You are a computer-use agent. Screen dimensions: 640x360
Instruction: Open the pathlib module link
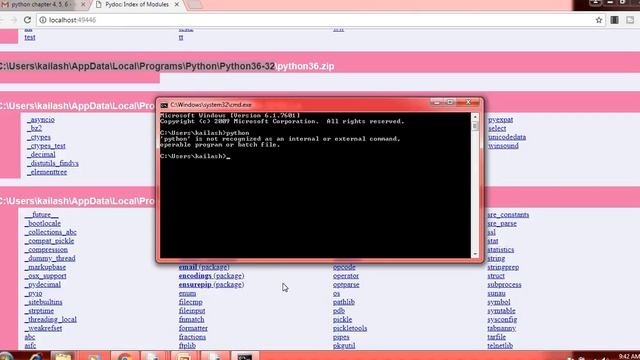click(344, 302)
